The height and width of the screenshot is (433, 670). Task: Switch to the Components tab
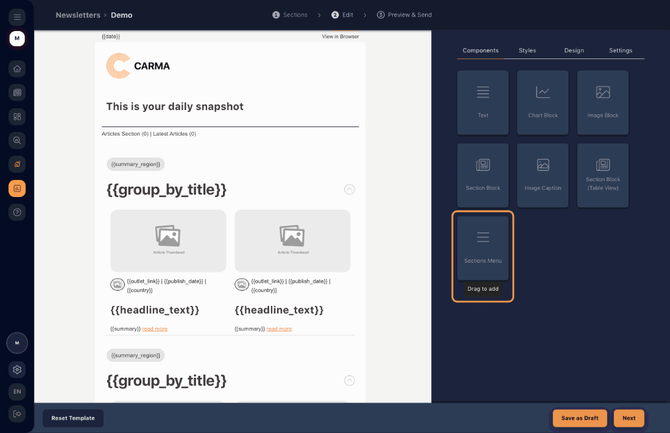[x=480, y=50]
